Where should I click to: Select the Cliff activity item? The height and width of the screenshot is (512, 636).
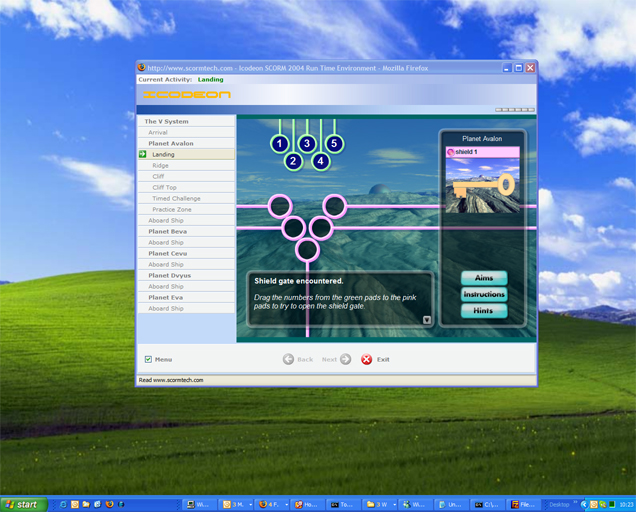tap(187, 176)
